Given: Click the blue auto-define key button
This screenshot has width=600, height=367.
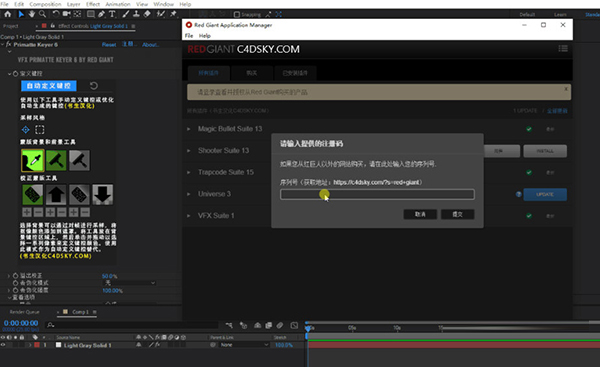Looking at the screenshot, I should (x=49, y=86).
